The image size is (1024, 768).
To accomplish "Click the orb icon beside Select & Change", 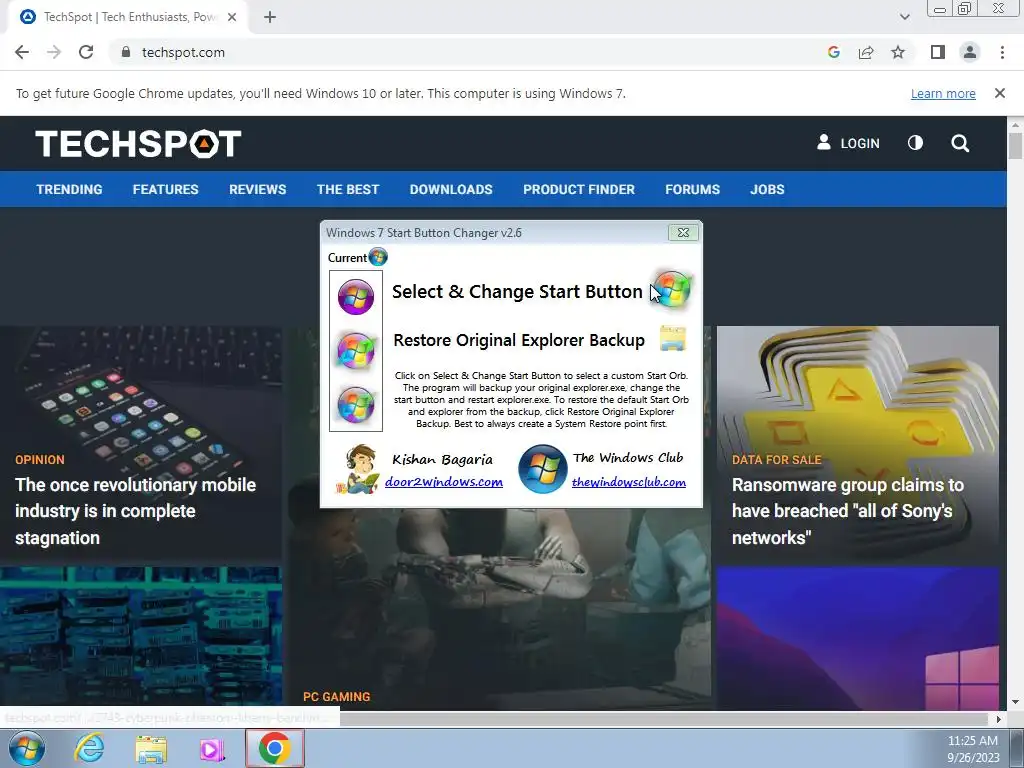I will coord(672,289).
